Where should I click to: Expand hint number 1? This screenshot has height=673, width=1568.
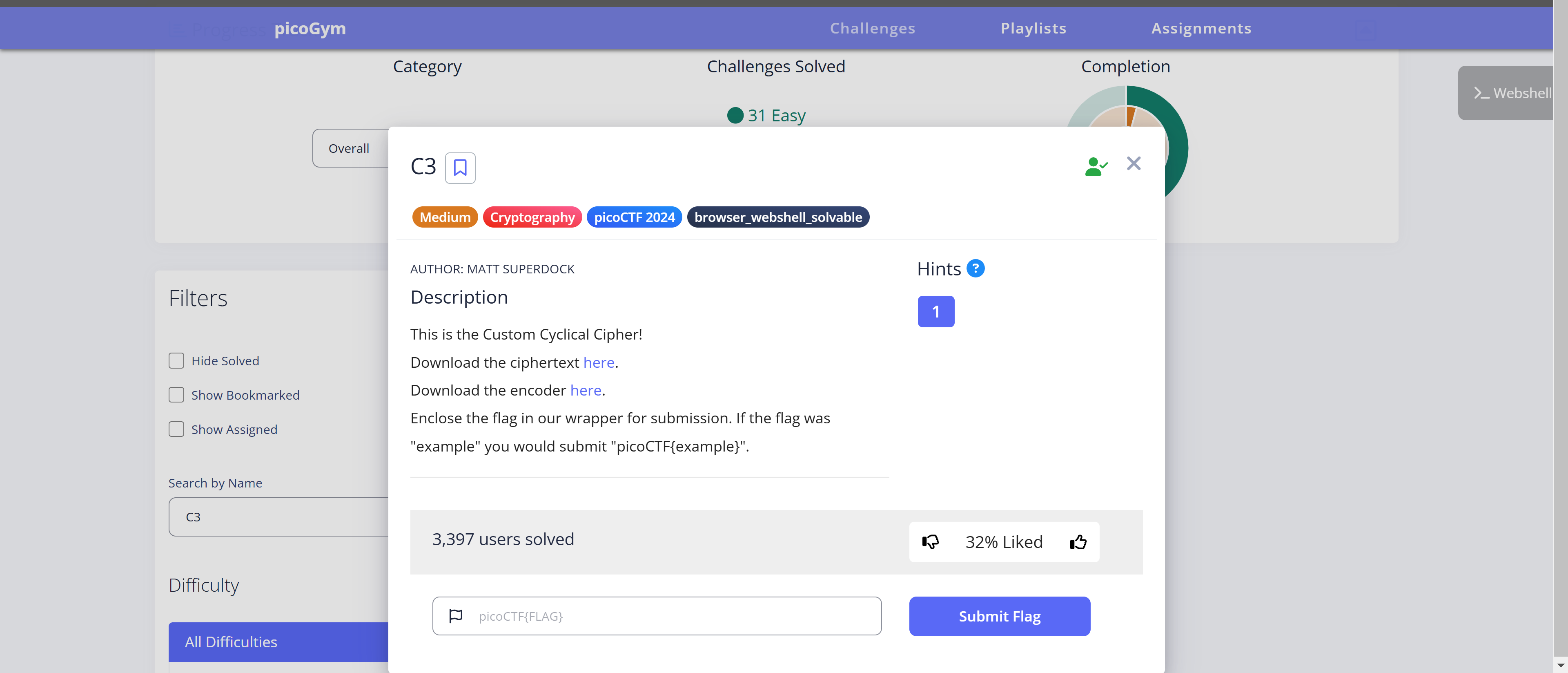pyautogui.click(x=936, y=311)
